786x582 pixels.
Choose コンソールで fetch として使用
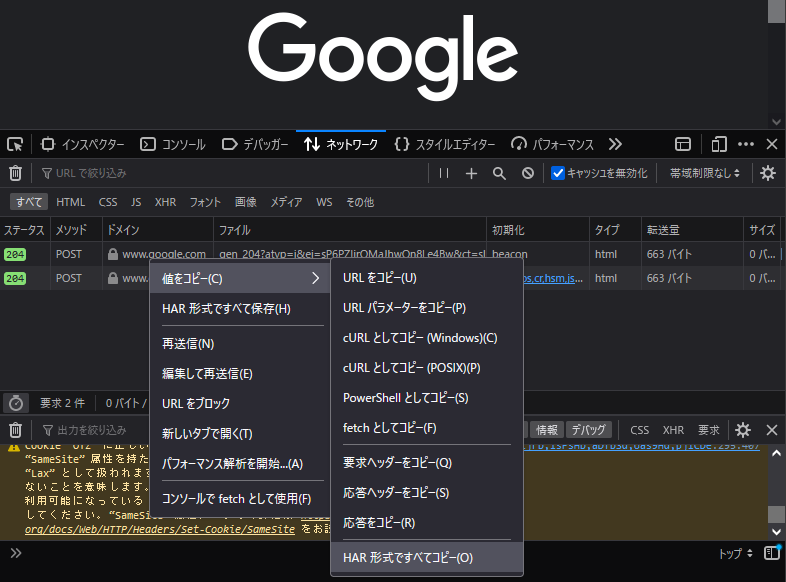[240, 499]
